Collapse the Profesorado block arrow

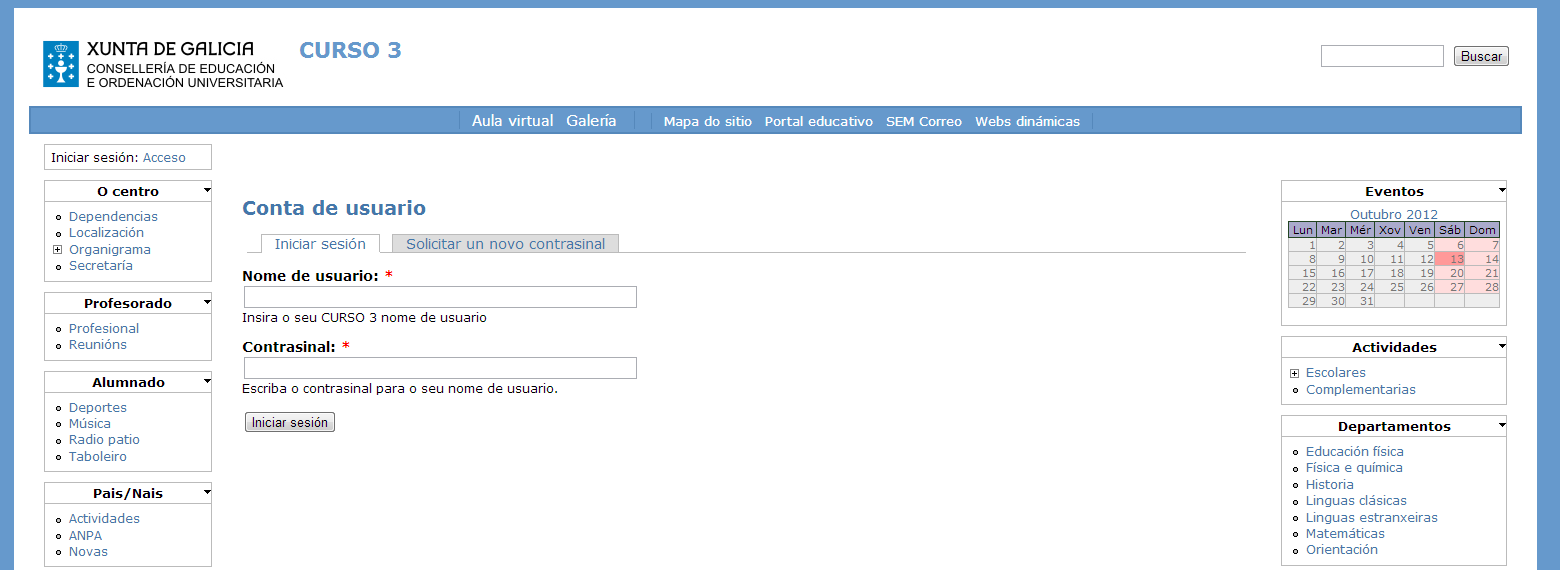[x=206, y=301]
